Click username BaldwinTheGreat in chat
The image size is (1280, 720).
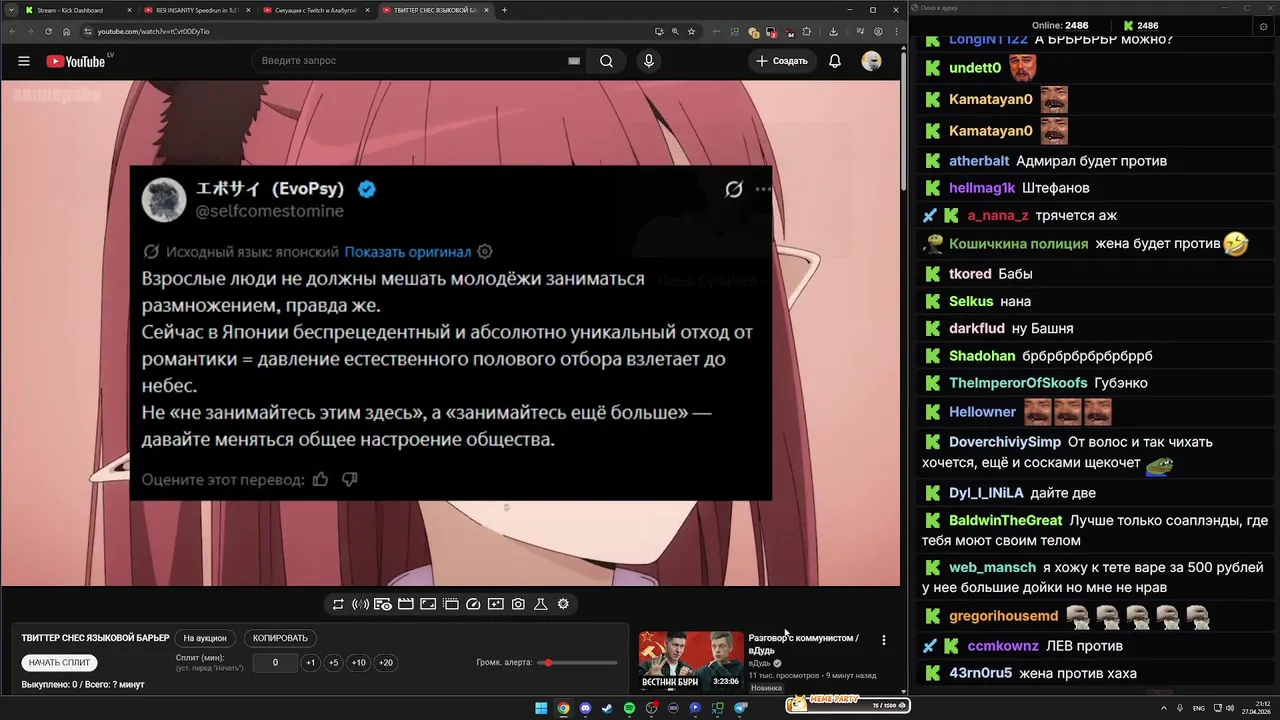coord(1005,520)
